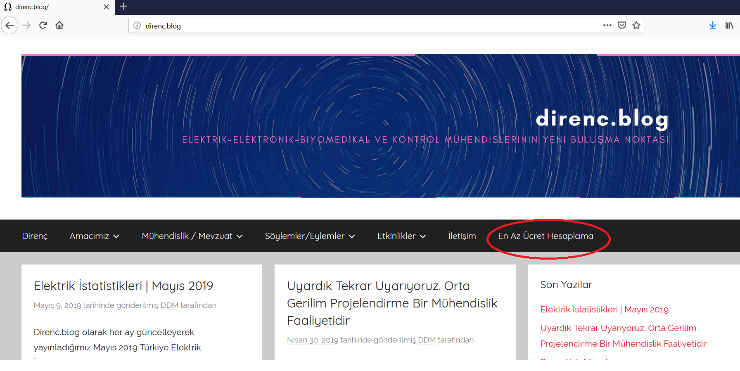Open the İletişim menu item

462,236
